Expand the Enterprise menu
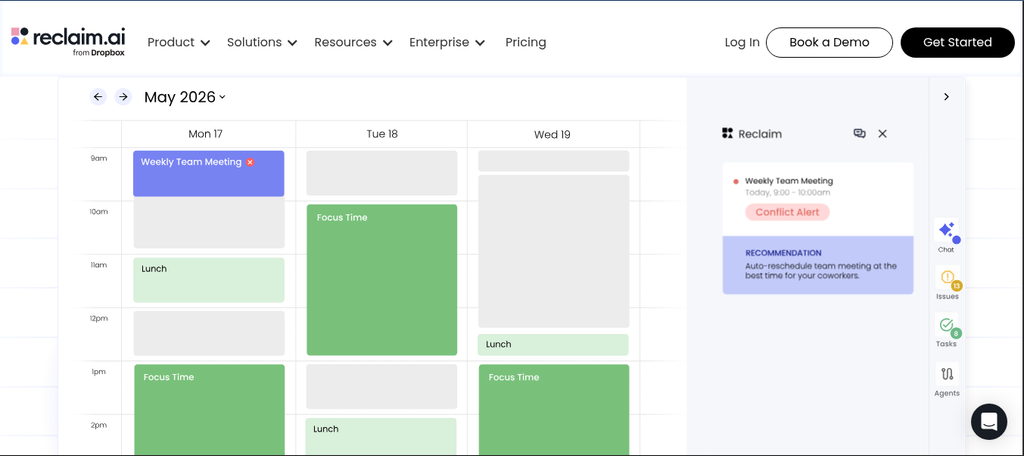 447,42
